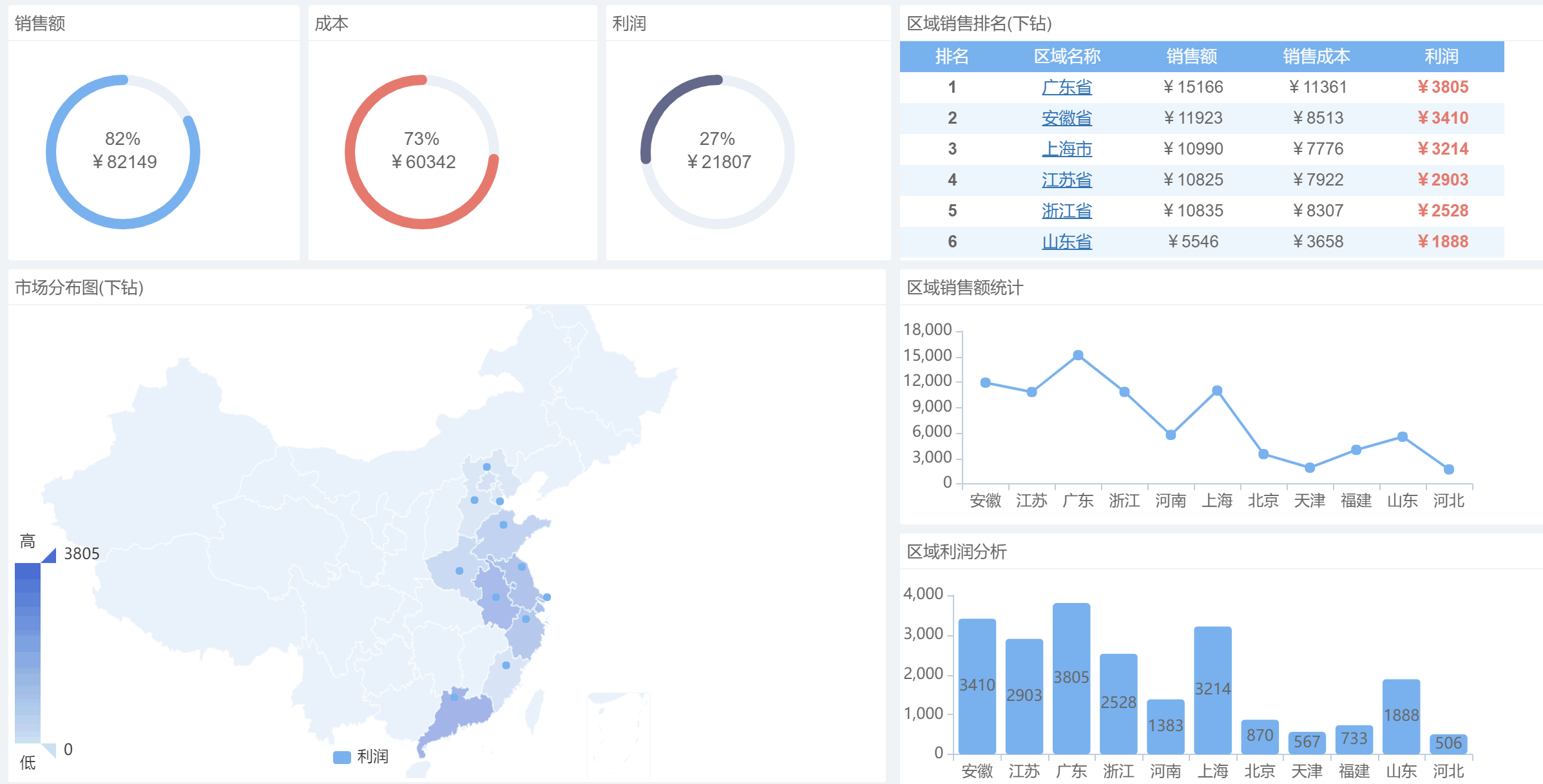Open the 山东省 drill-down link
Image resolution: width=1543 pixels, height=784 pixels.
coord(1066,242)
